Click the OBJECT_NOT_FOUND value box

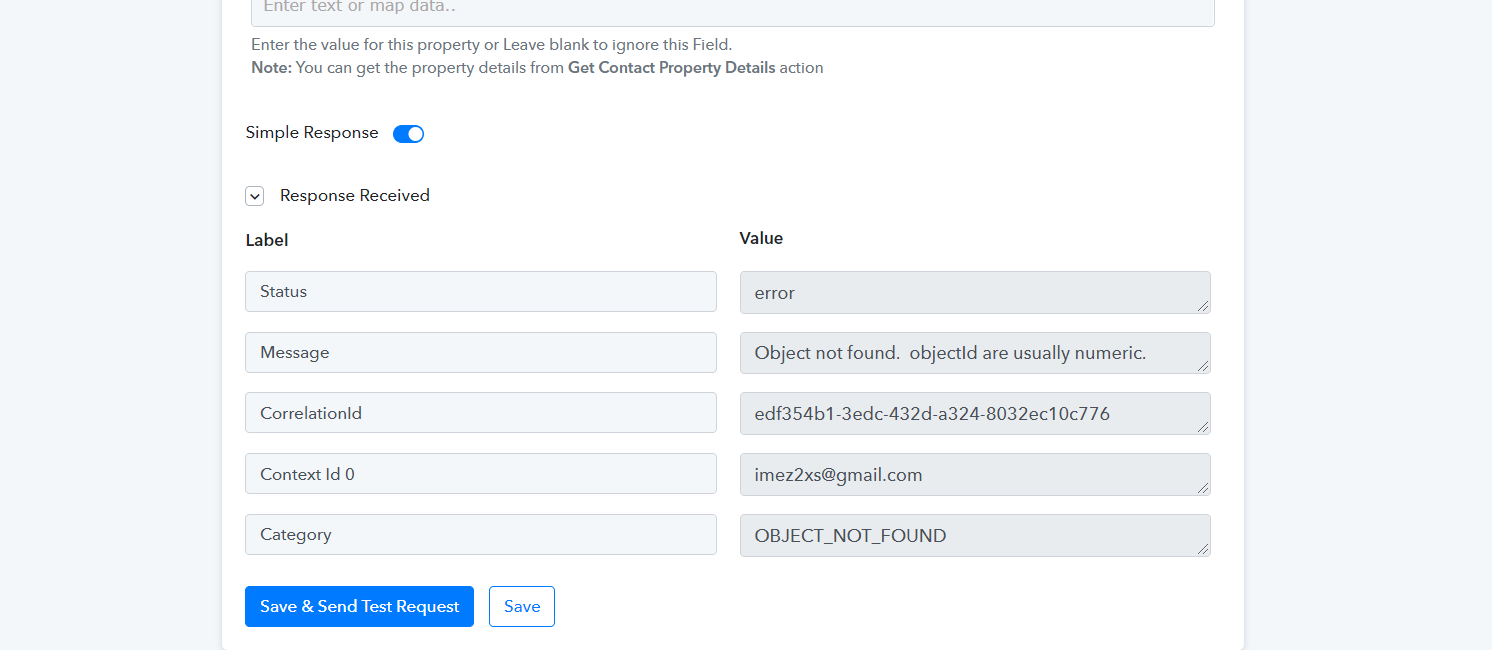point(975,535)
